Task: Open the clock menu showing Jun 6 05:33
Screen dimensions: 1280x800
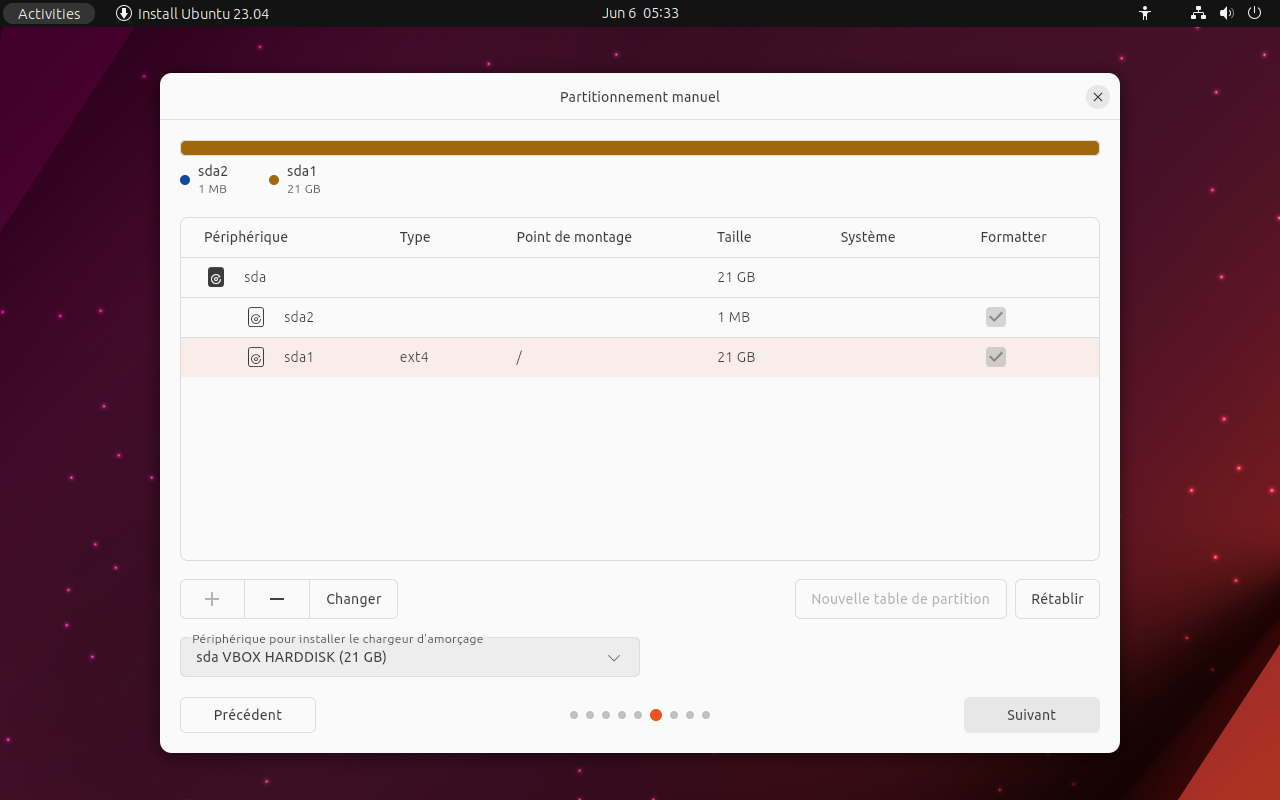Action: point(640,13)
